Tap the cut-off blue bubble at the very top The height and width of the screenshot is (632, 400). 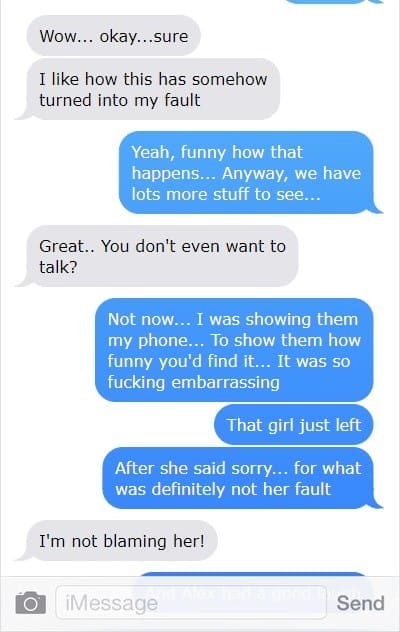coord(333,2)
